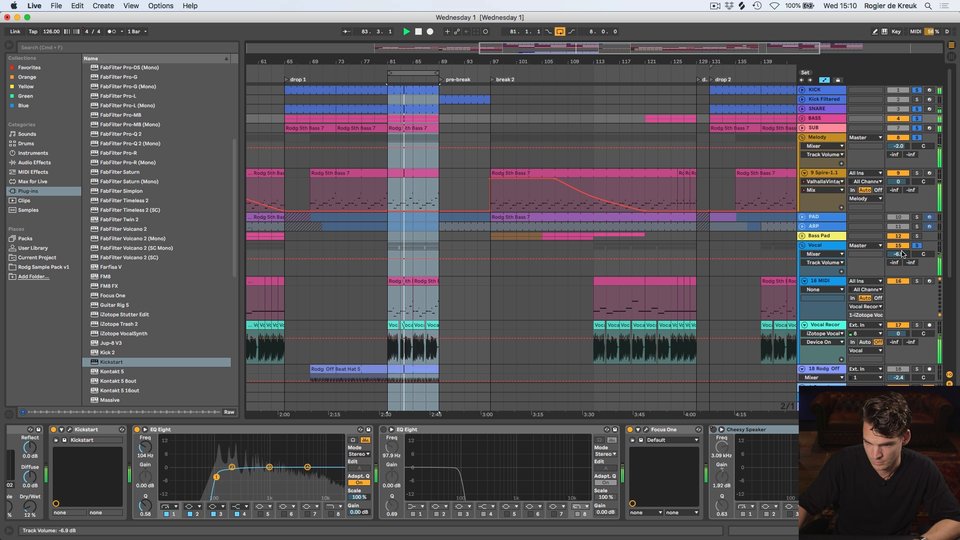Open Packs in Places

pos(25,238)
